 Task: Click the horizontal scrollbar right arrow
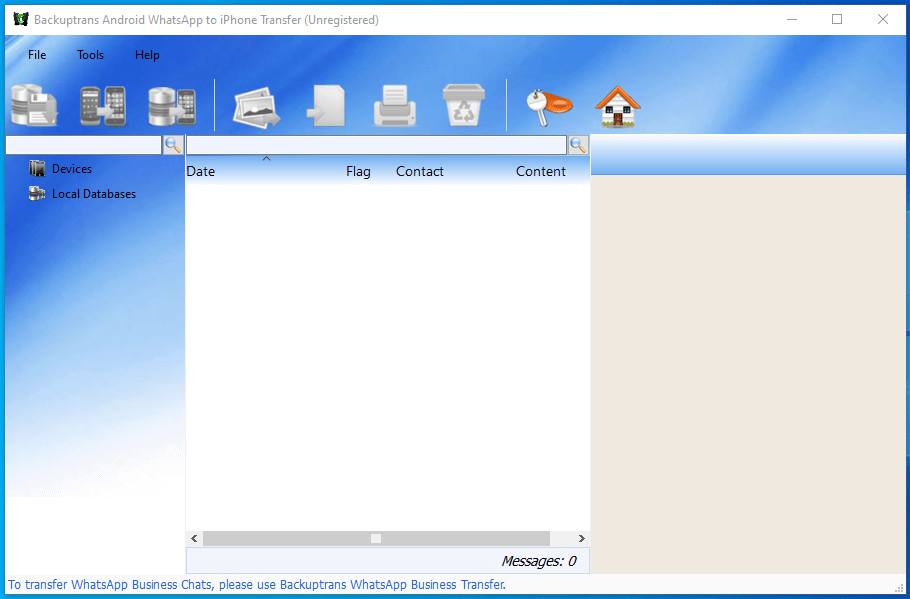tap(582, 539)
